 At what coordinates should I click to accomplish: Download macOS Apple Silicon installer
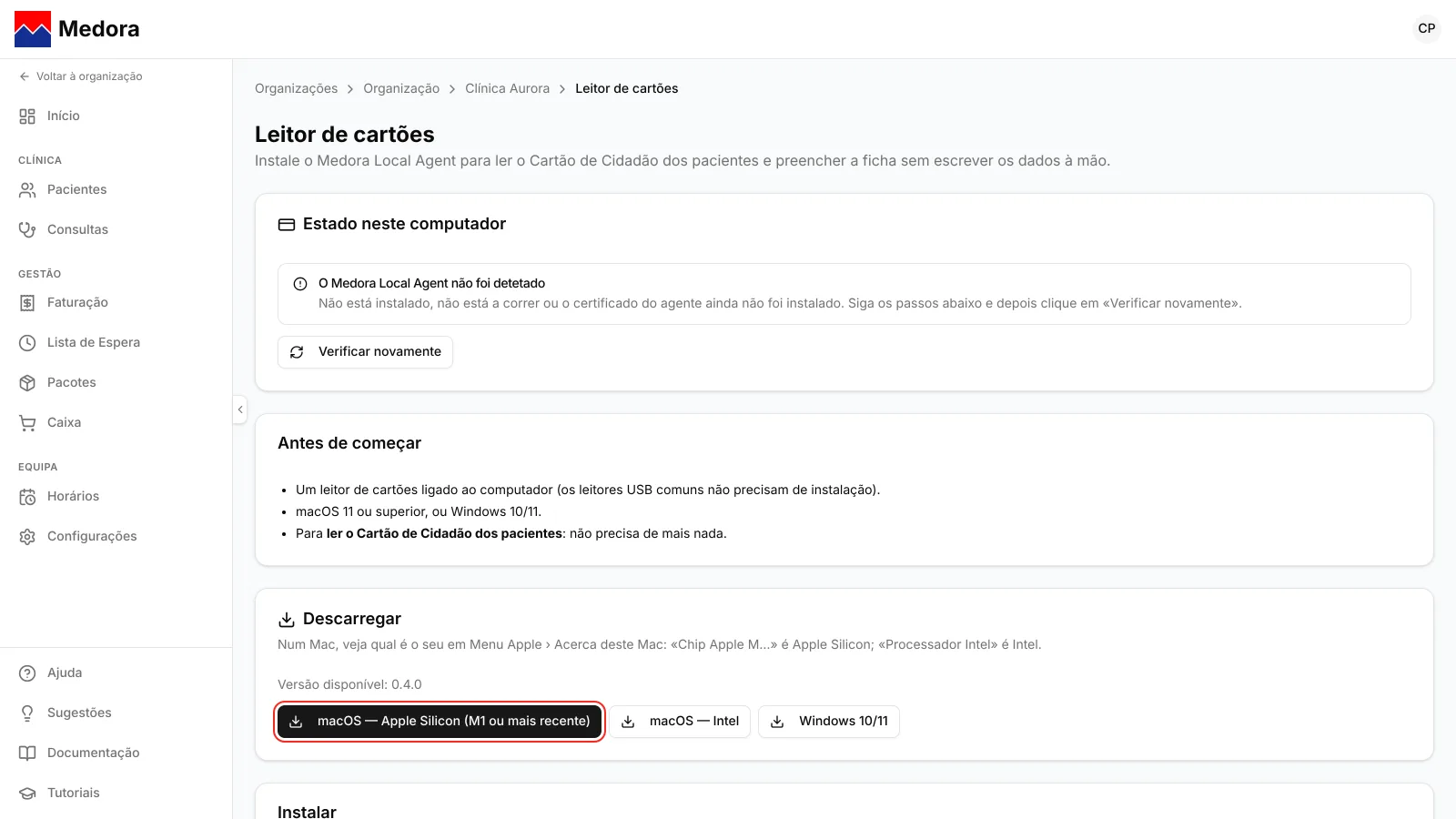[440, 722]
